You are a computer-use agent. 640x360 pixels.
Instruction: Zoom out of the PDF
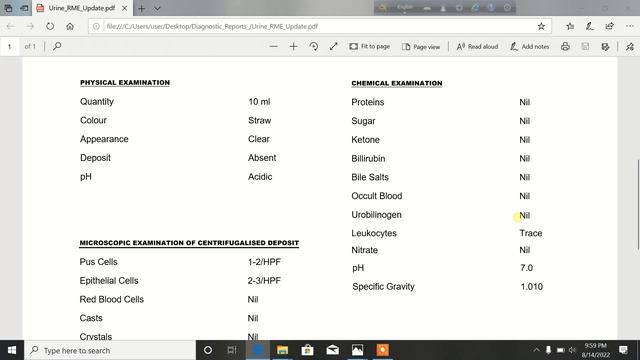(x=273, y=47)
